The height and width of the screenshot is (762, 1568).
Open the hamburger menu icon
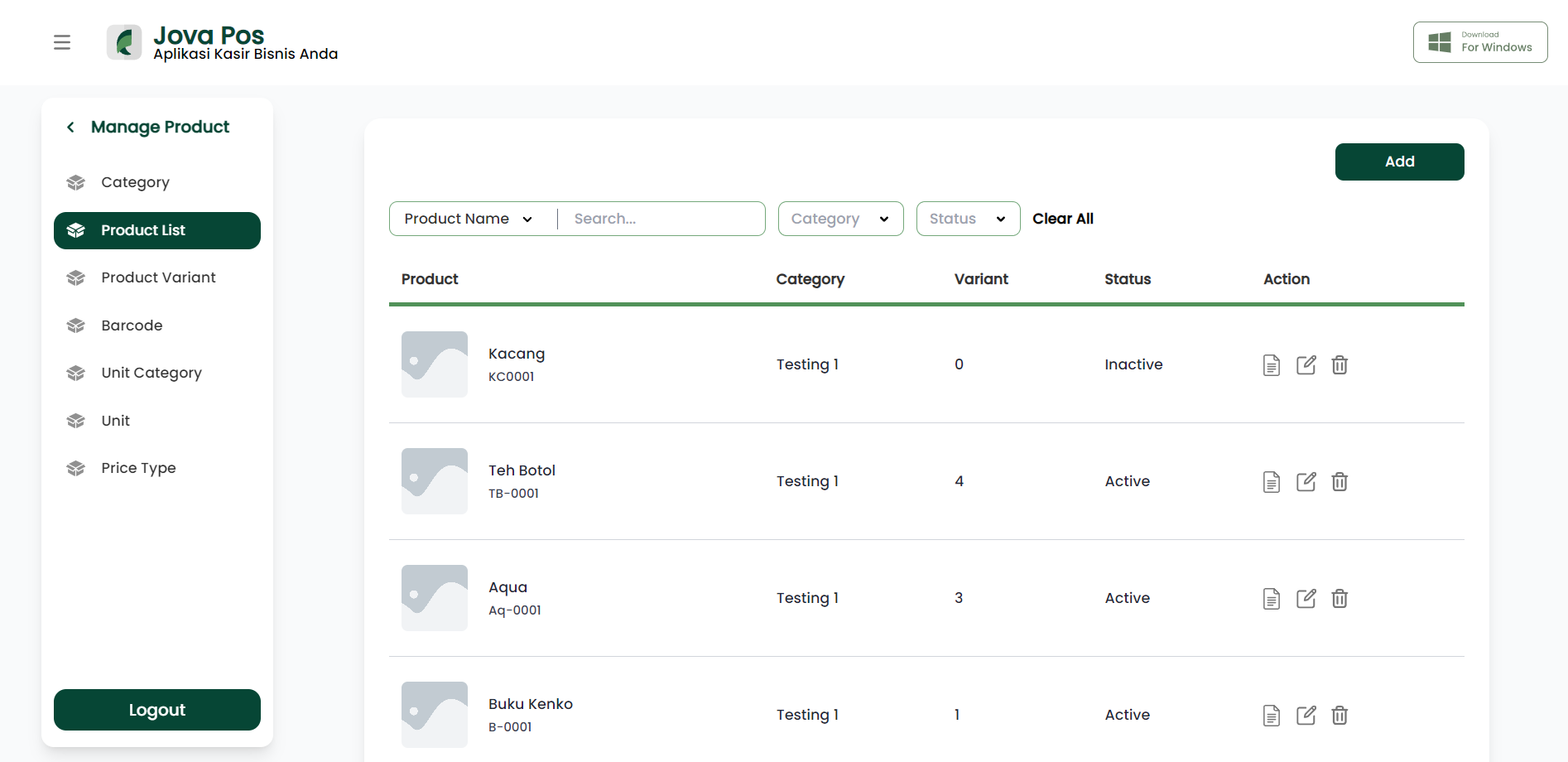click(x=62, y=42)
